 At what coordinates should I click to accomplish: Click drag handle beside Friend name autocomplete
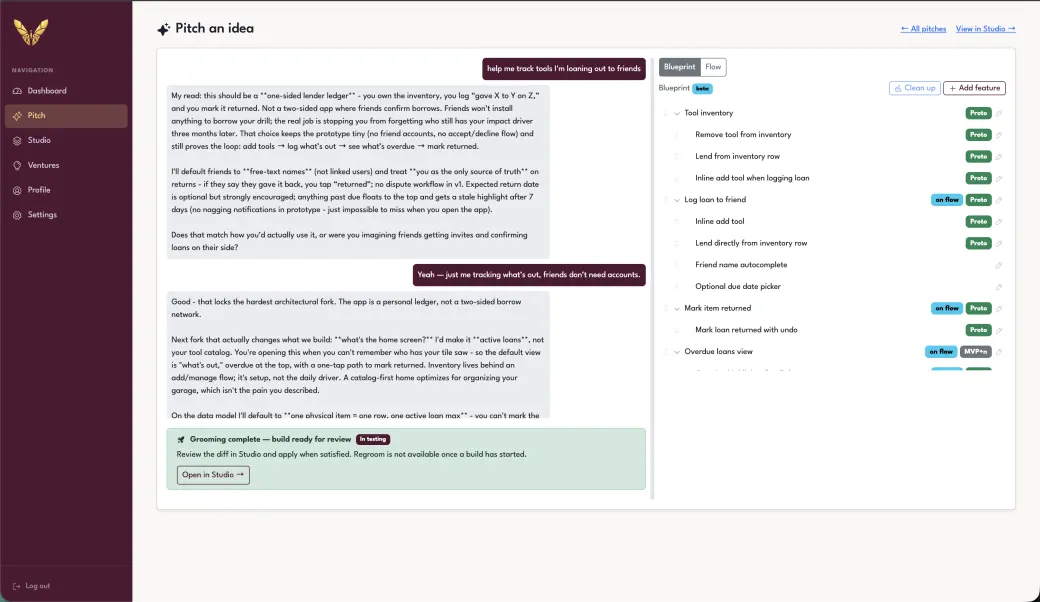click(x=677, y=265)
